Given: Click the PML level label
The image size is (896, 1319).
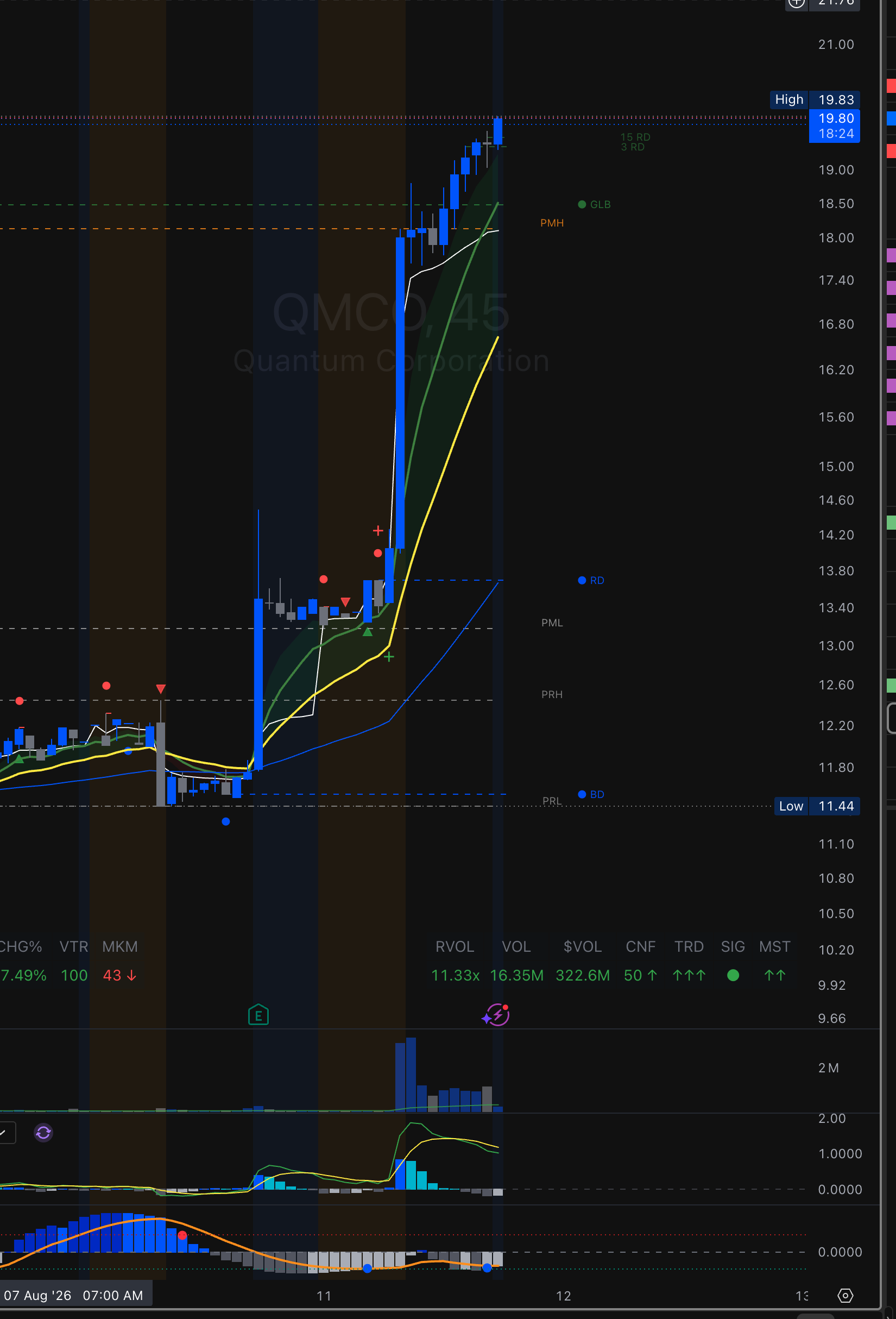Looking at the screenshot, I should (552, 623).
